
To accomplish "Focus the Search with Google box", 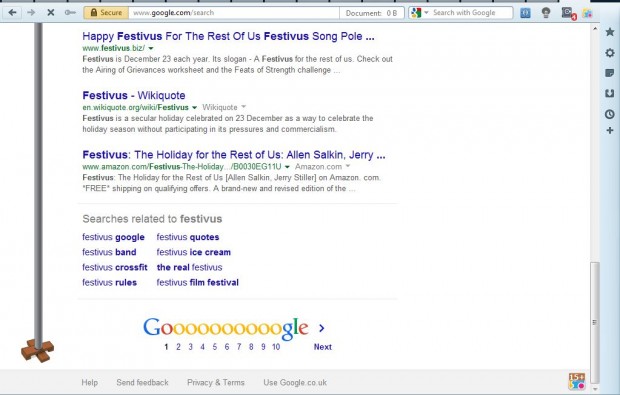I will [472, 13].
